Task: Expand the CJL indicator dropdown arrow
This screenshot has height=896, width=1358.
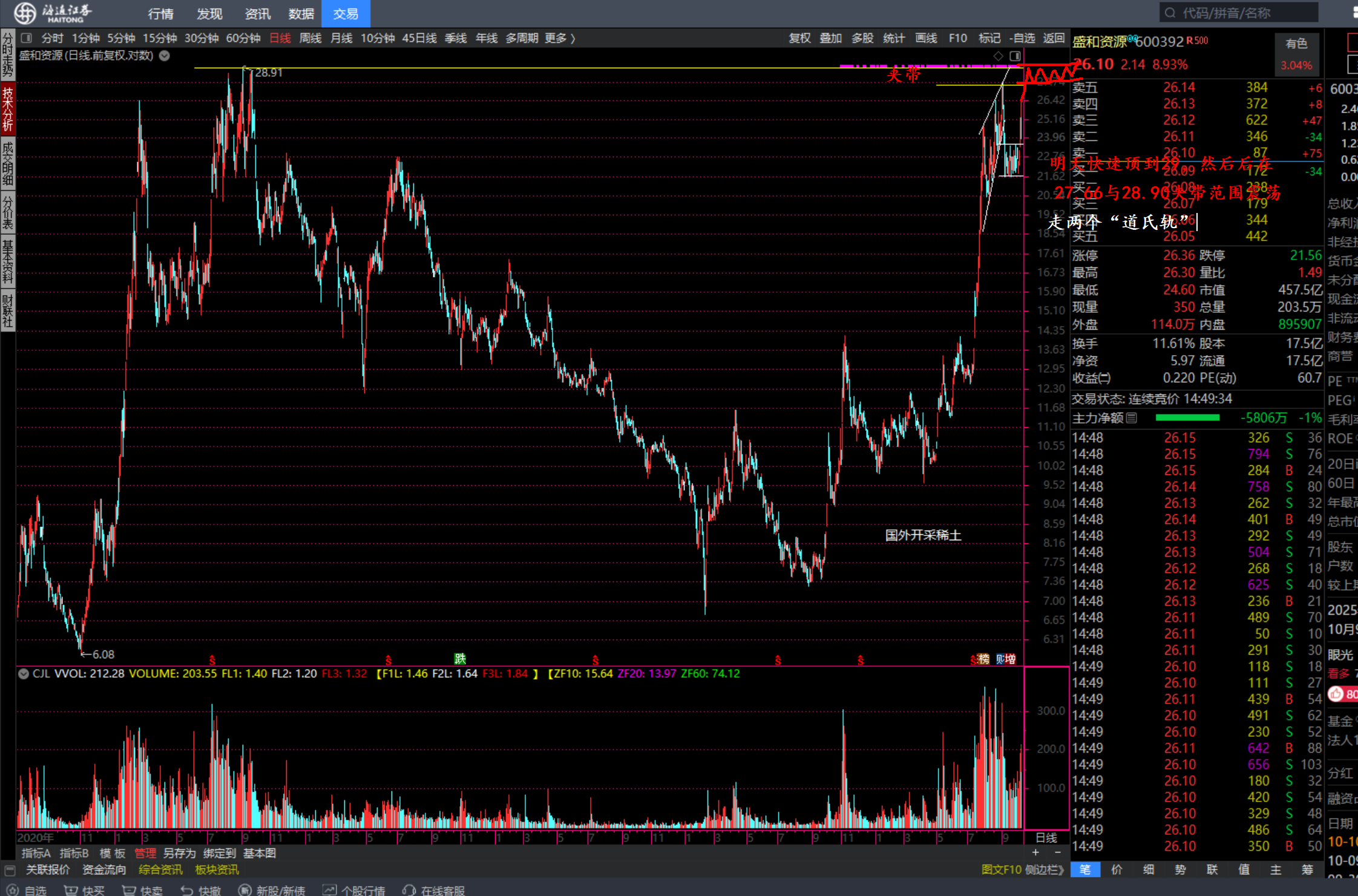Action: 24,673
